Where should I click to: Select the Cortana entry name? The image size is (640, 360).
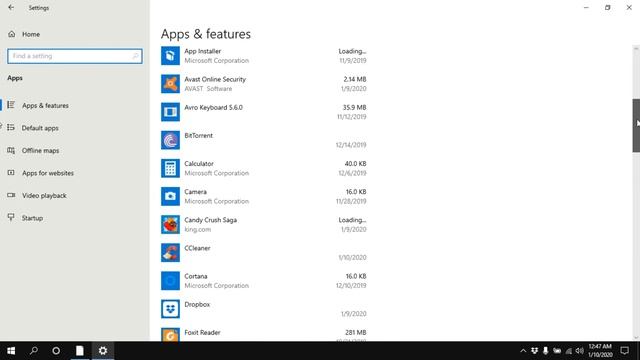click(196, 276)
